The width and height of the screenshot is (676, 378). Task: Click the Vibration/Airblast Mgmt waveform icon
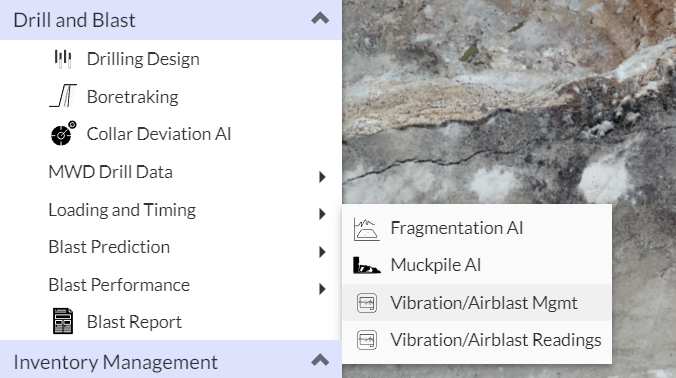point(367,303)
